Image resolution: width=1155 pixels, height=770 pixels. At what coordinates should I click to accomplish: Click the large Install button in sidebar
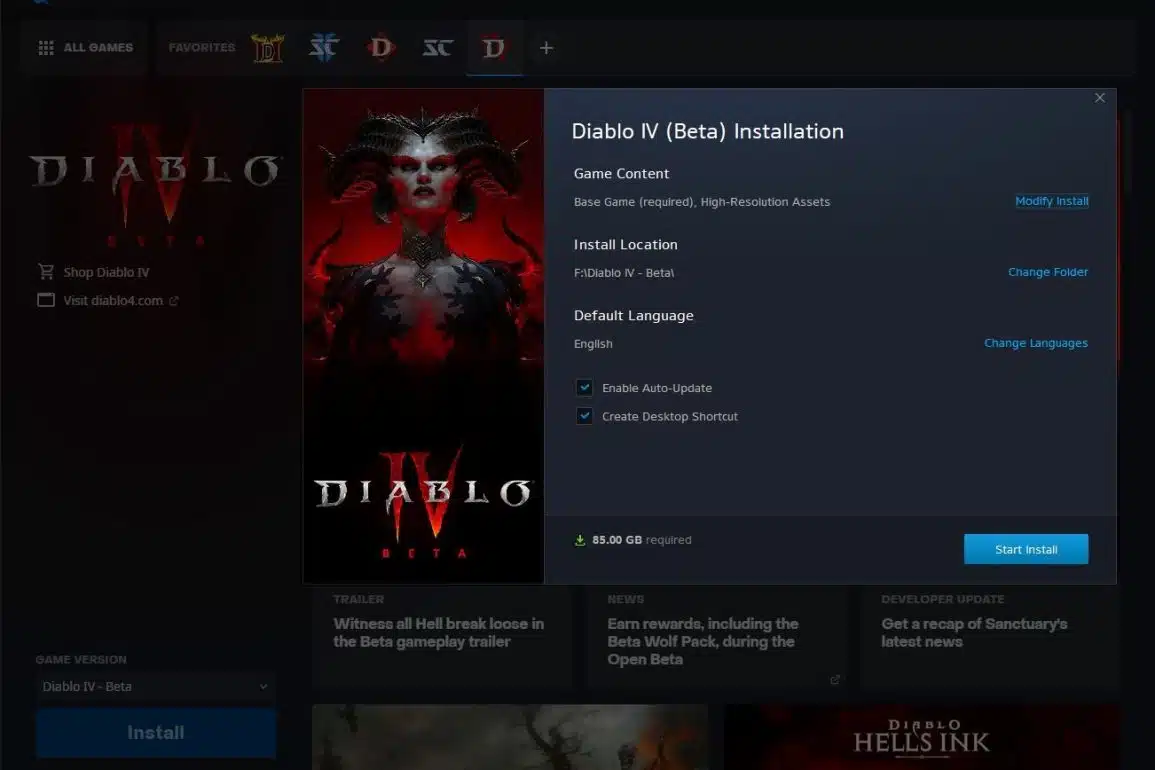click(x=155, y=732)
